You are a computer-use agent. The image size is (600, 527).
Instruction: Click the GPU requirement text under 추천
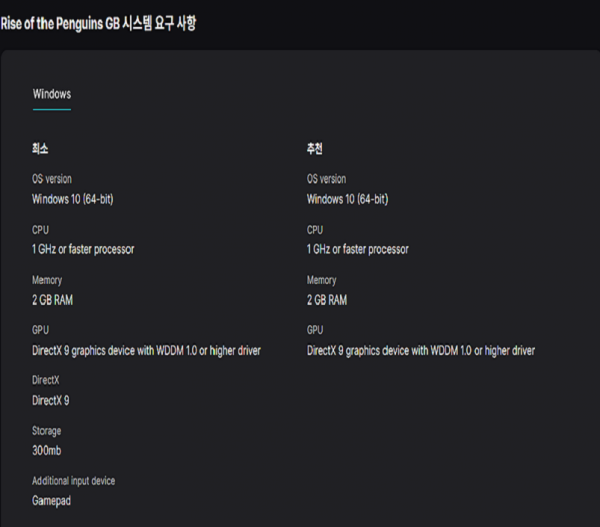pyautogui.click(x=420, y=351)
